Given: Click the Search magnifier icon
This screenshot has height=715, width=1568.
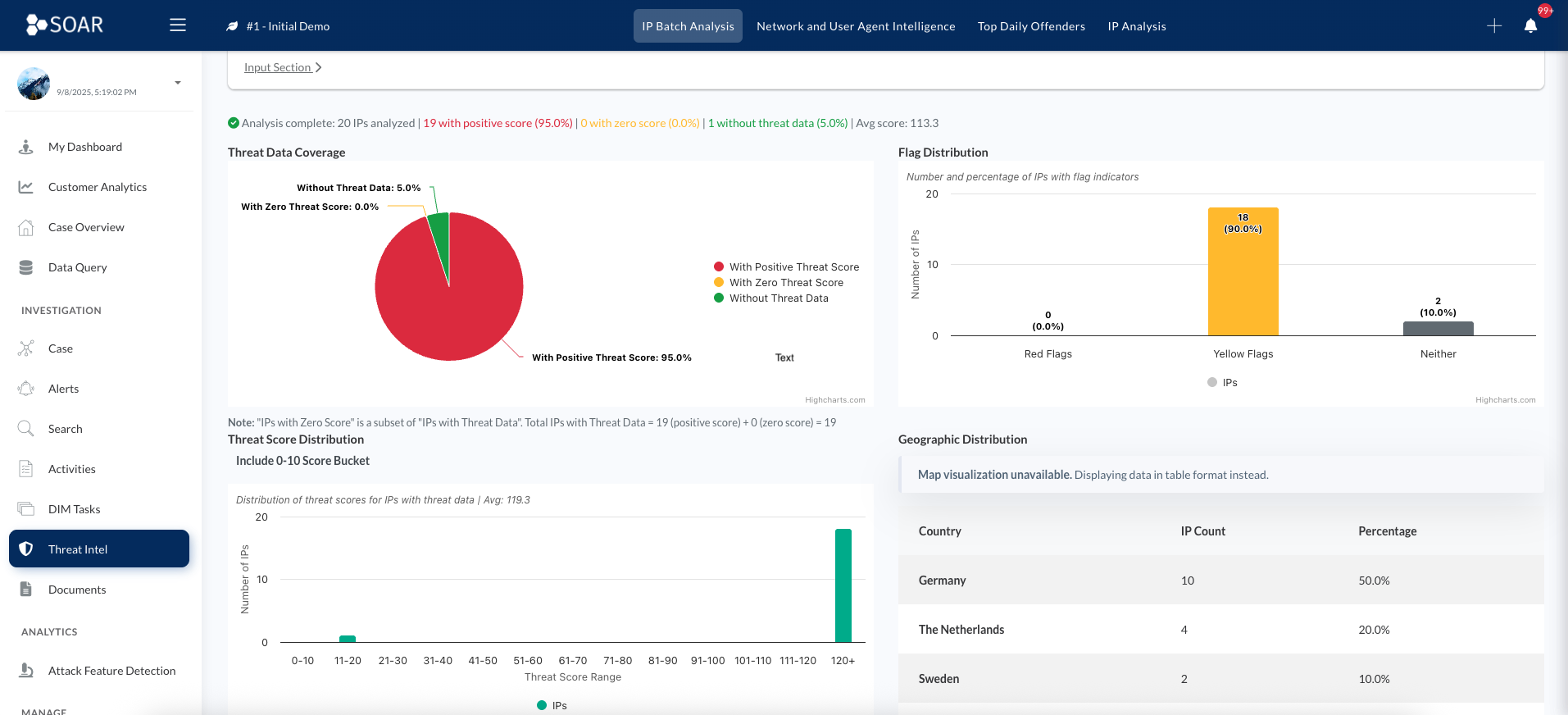Looking at the screenshot, I should [x=26, y=429].
